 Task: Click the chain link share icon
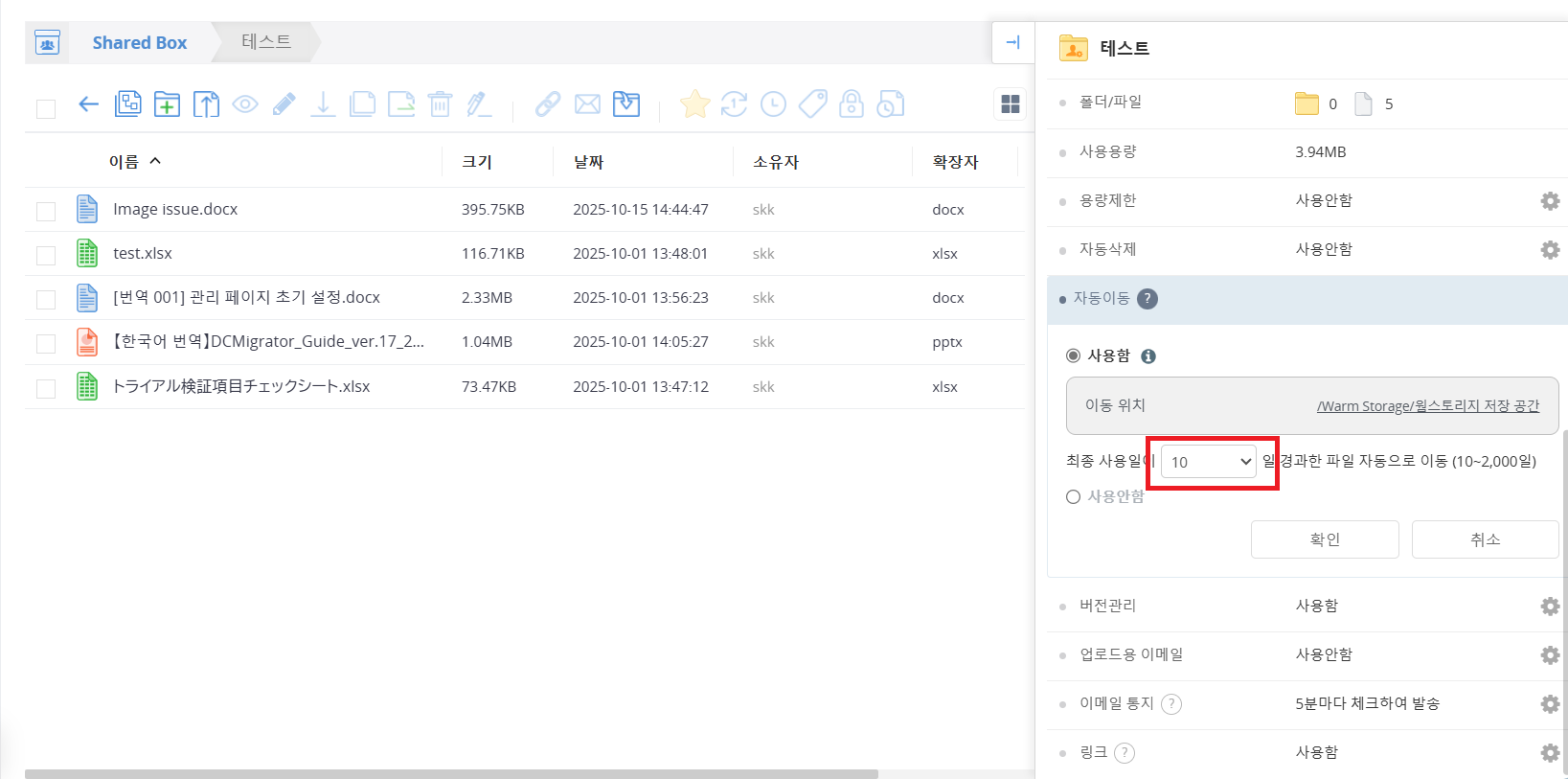pyautogui.click(x=548, y=104)
